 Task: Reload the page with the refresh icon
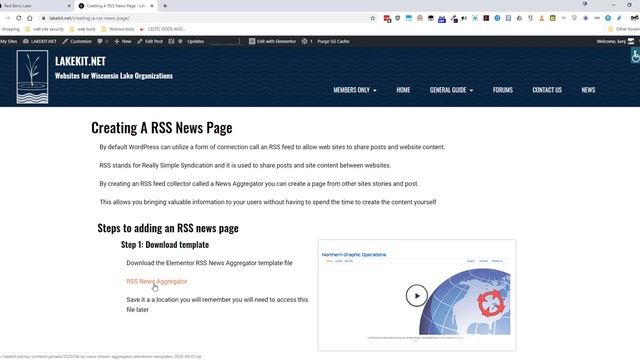click(18, 18)
